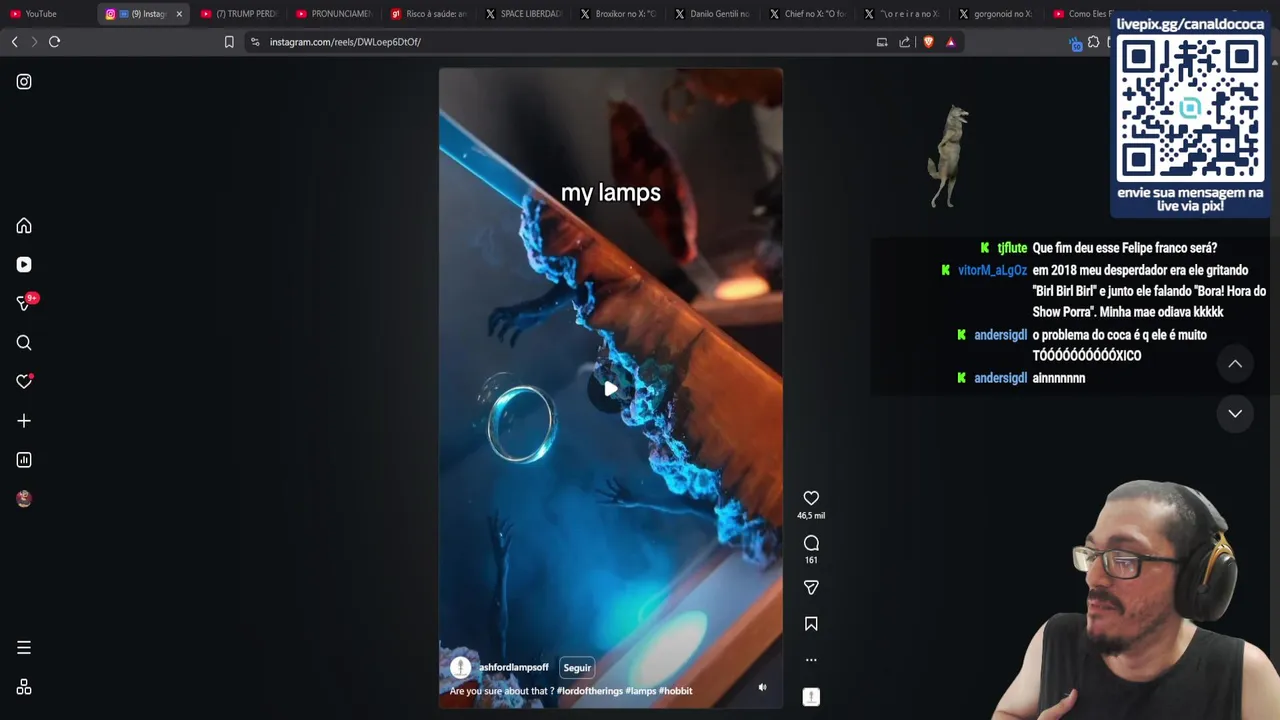
Task: Switch to the SPACE LIBERDADE tab
Action: tap(524, 14)
